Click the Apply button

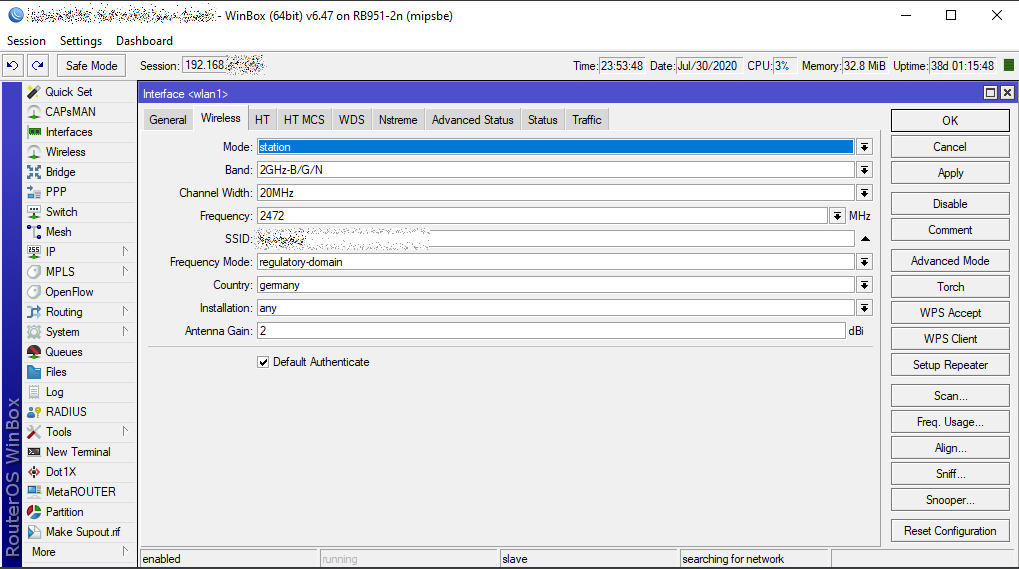pyautogui.click(x=950, y=173)
